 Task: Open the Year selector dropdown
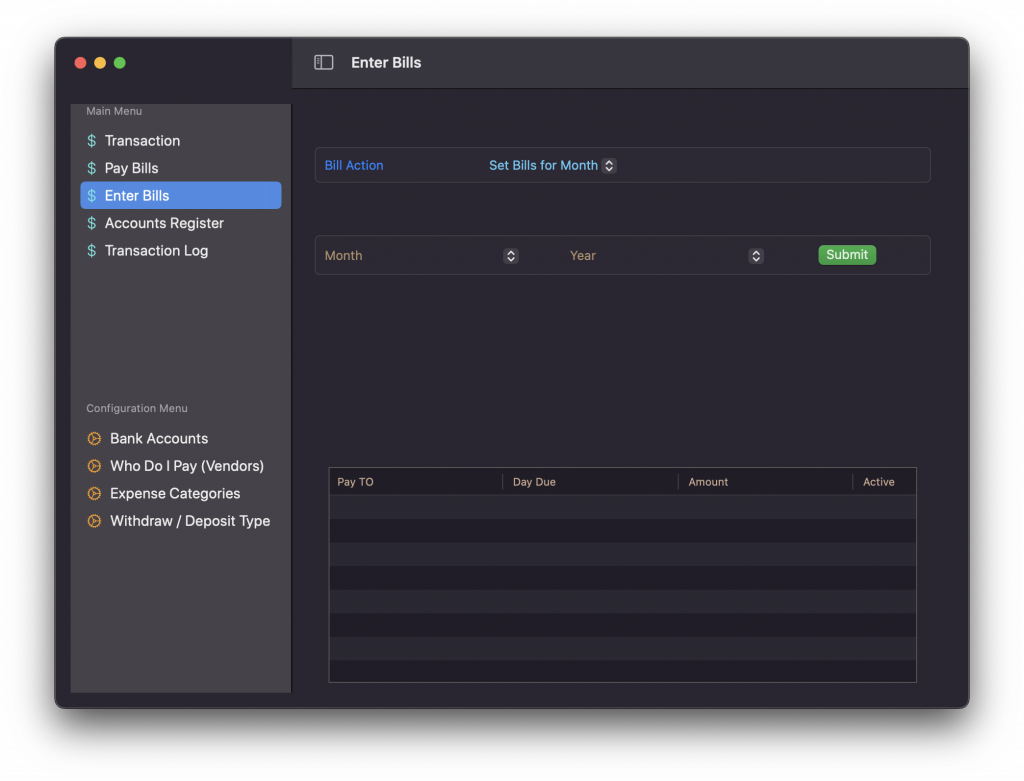(756, 256)
